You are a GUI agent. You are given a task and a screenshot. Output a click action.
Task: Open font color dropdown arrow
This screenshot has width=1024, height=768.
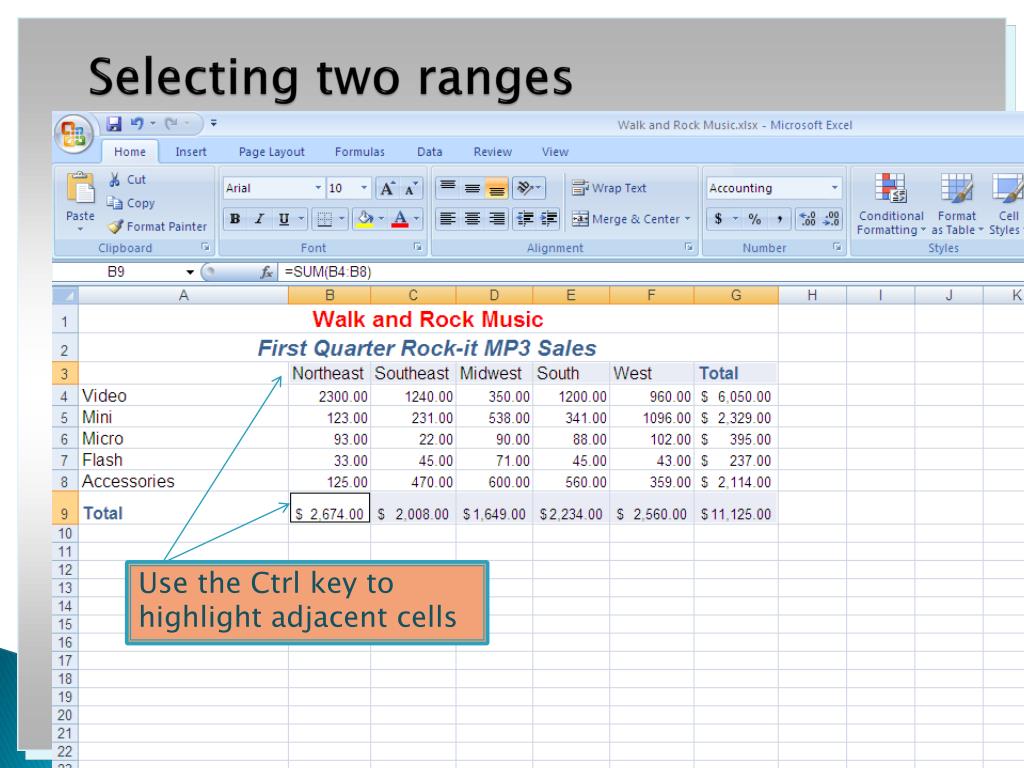[417, 219]
